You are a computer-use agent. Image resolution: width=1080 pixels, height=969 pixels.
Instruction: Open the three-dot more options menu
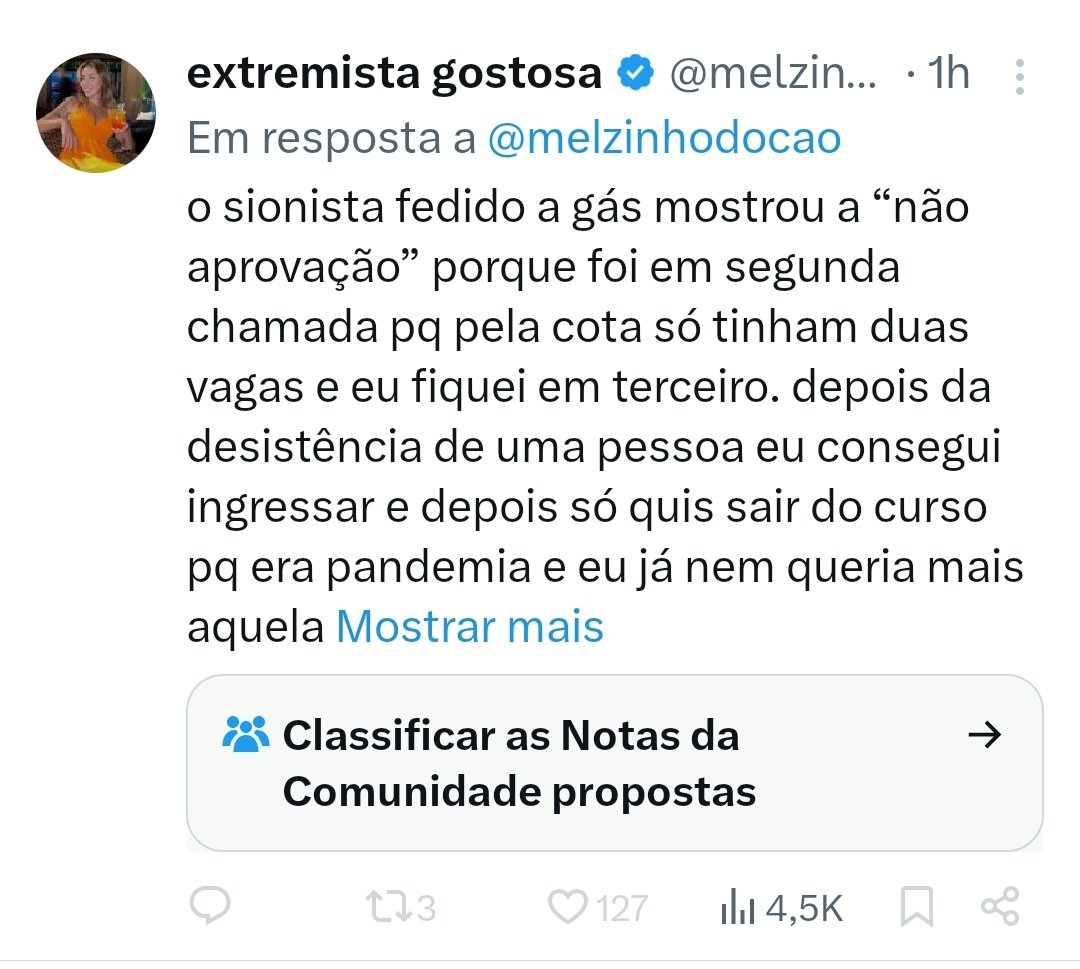coord(1020,76)
